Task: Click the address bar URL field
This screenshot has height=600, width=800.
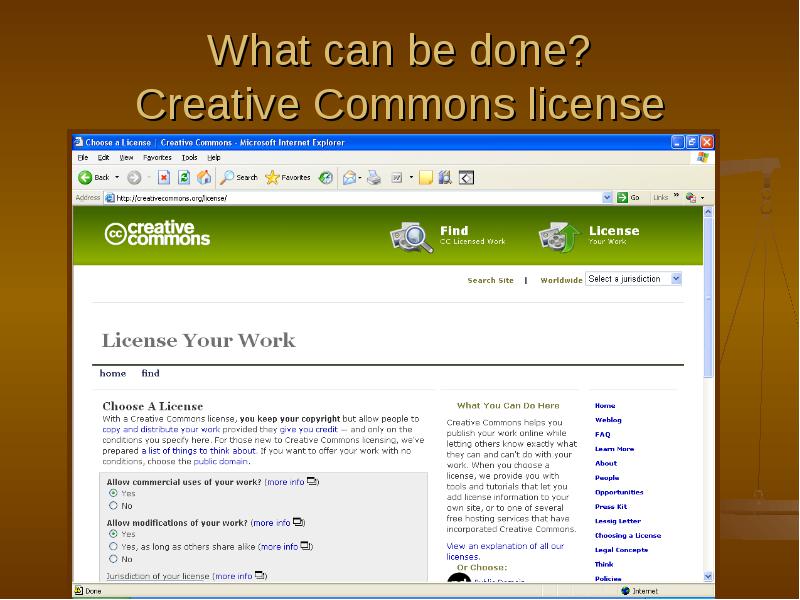Action: [x=353, y=198]
